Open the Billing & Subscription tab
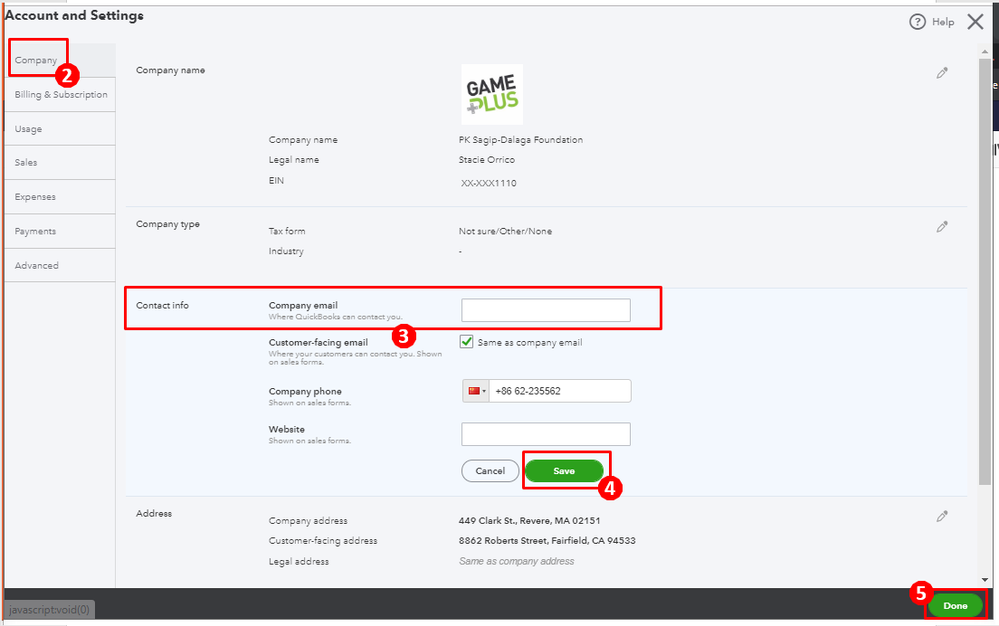Screen dimensions: 999x626 (61, 94)
